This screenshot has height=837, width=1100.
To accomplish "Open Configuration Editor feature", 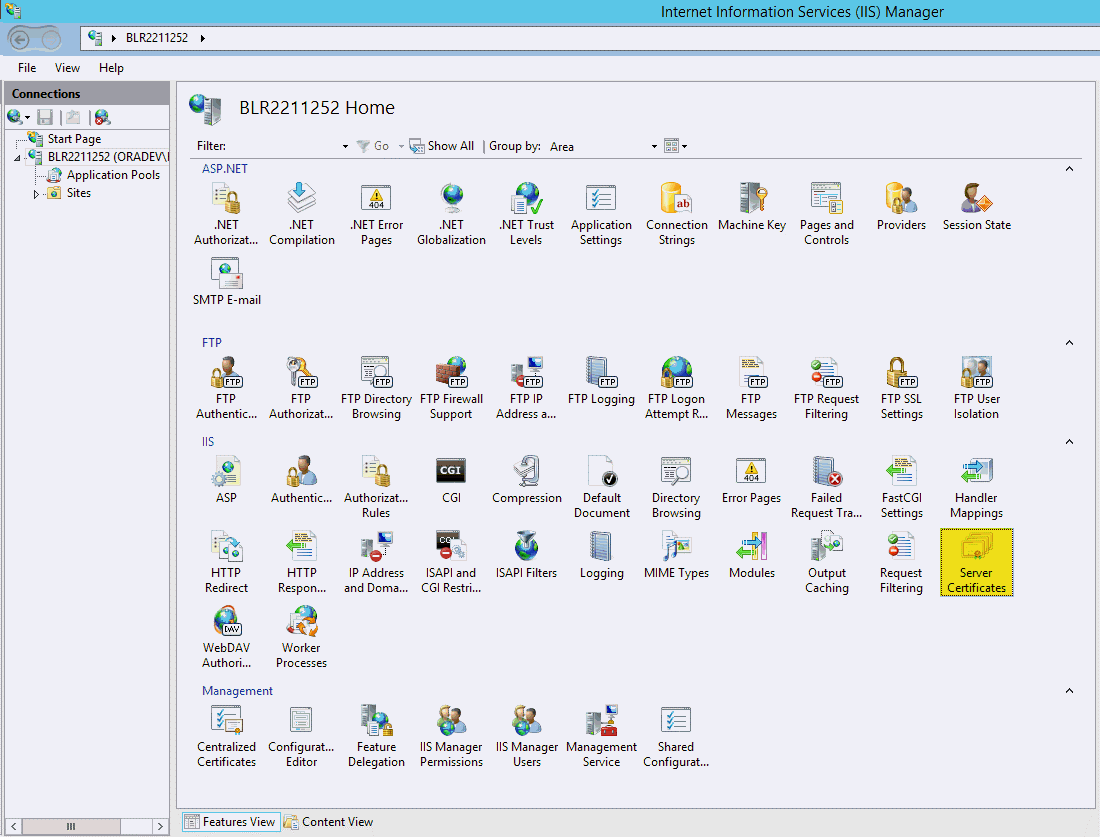I will click(x=302, y=736).
